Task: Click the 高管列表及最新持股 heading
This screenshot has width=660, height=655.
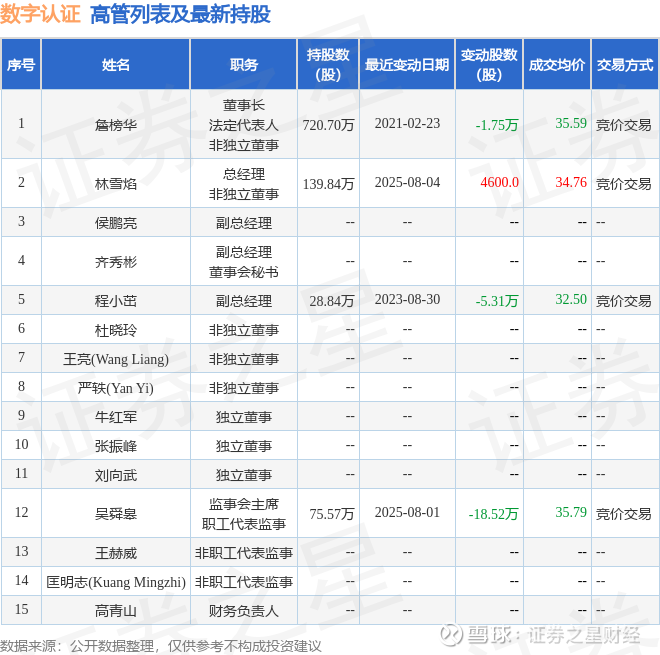Action: 180,14
